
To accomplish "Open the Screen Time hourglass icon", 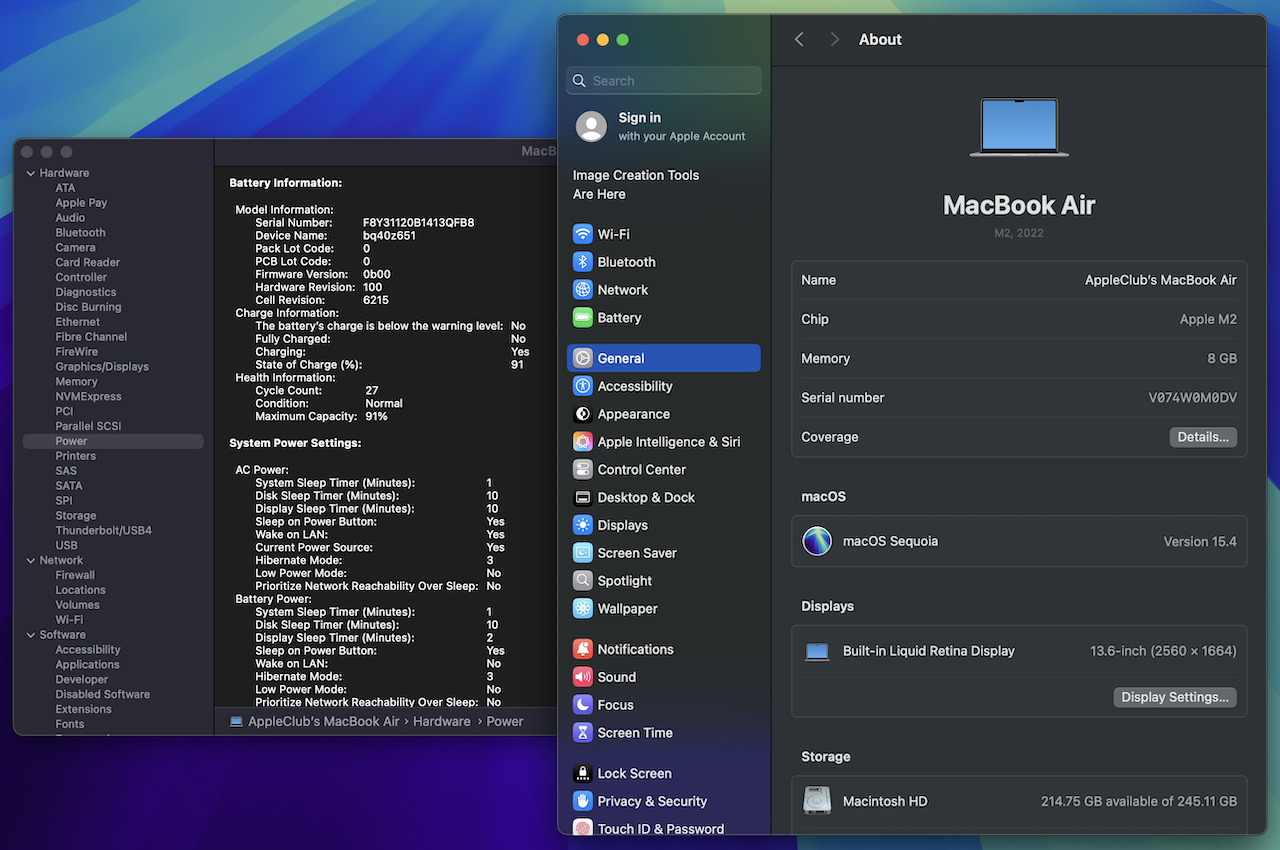I will 583,733.
